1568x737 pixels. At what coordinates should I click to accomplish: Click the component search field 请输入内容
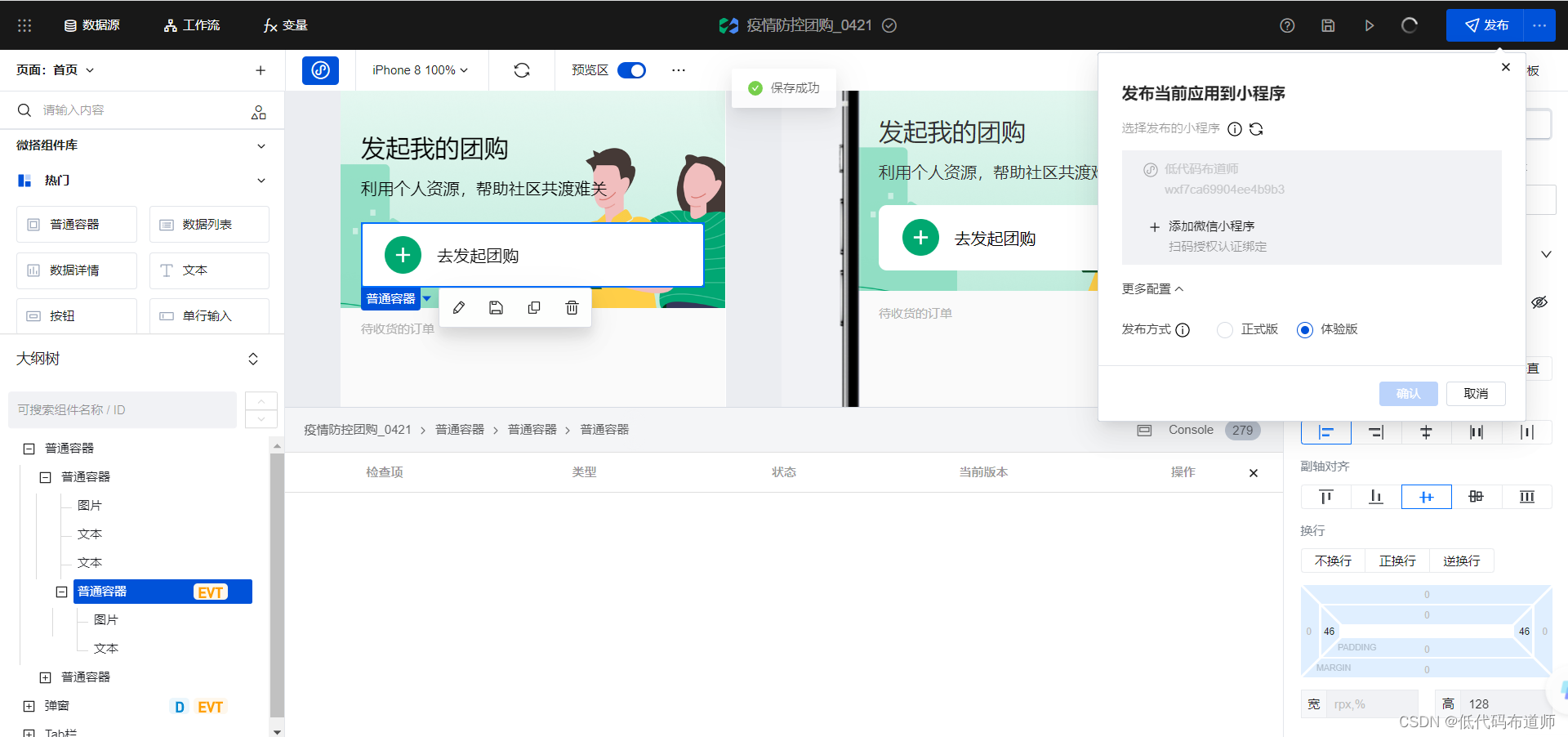131,110
